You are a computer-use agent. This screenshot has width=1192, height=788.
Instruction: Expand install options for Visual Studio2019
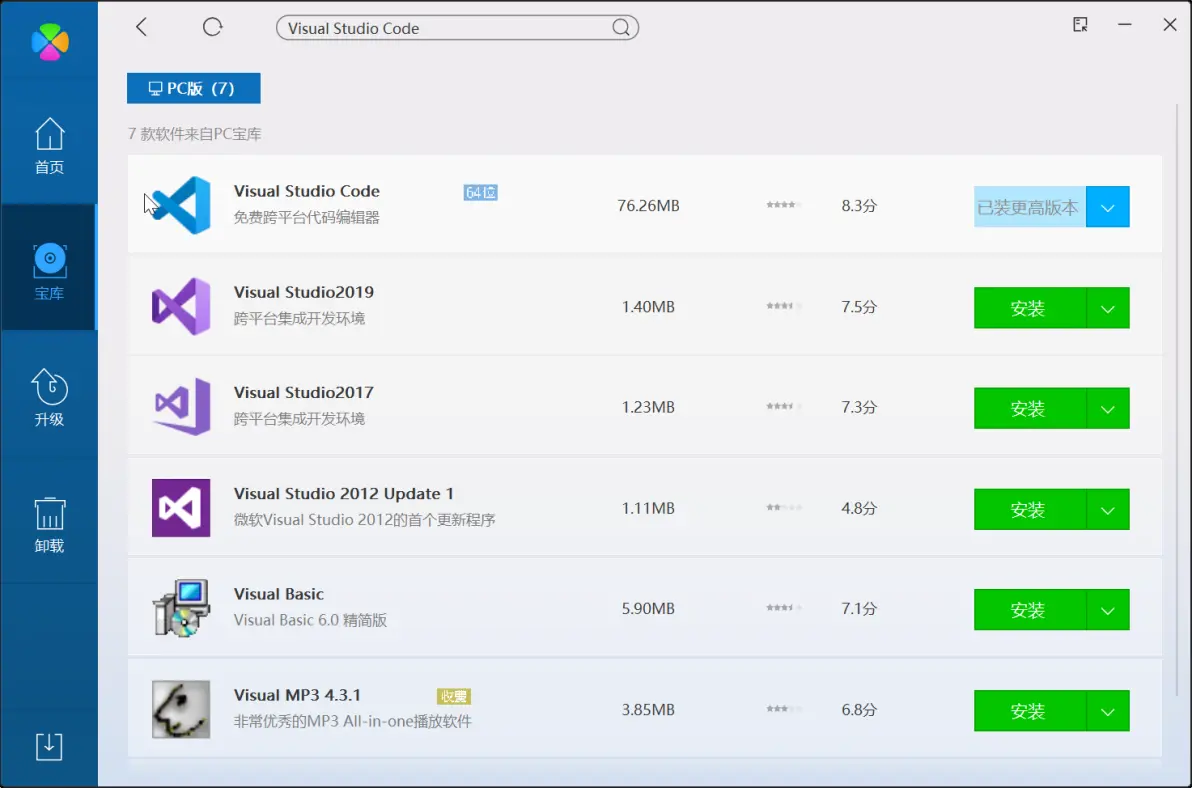coord(1107,308)
